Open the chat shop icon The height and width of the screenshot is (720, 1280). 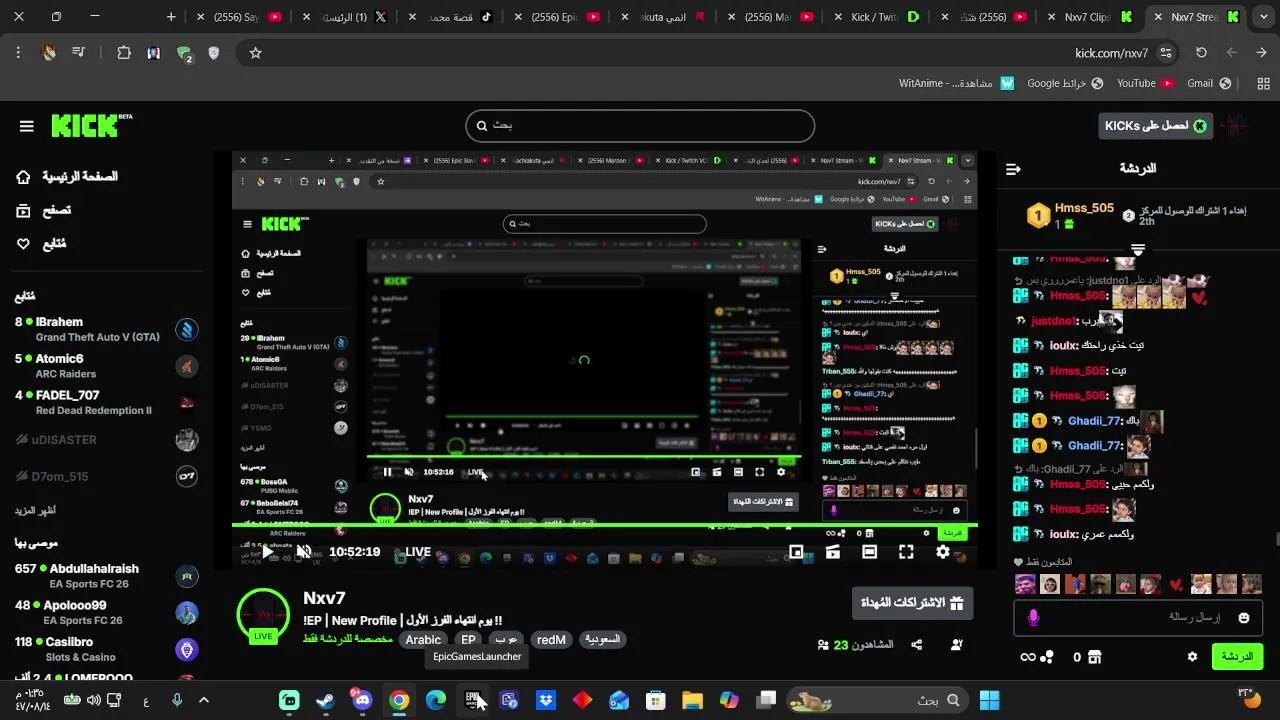point(1095,657)
